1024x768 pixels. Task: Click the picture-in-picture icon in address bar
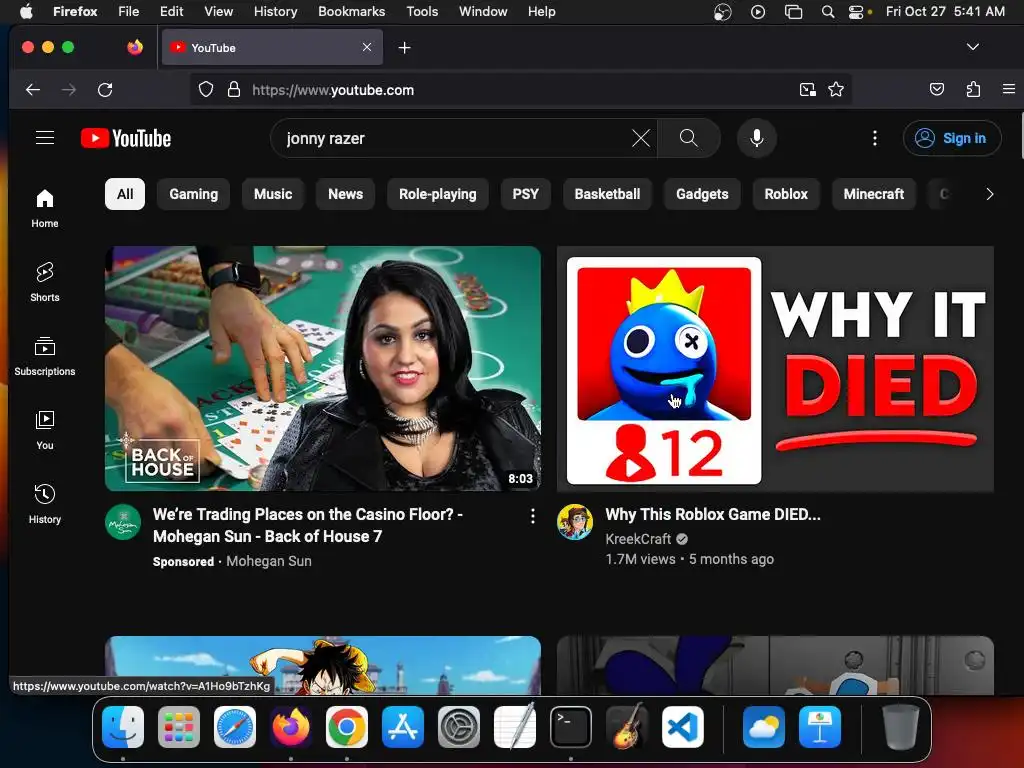point(807,89)
